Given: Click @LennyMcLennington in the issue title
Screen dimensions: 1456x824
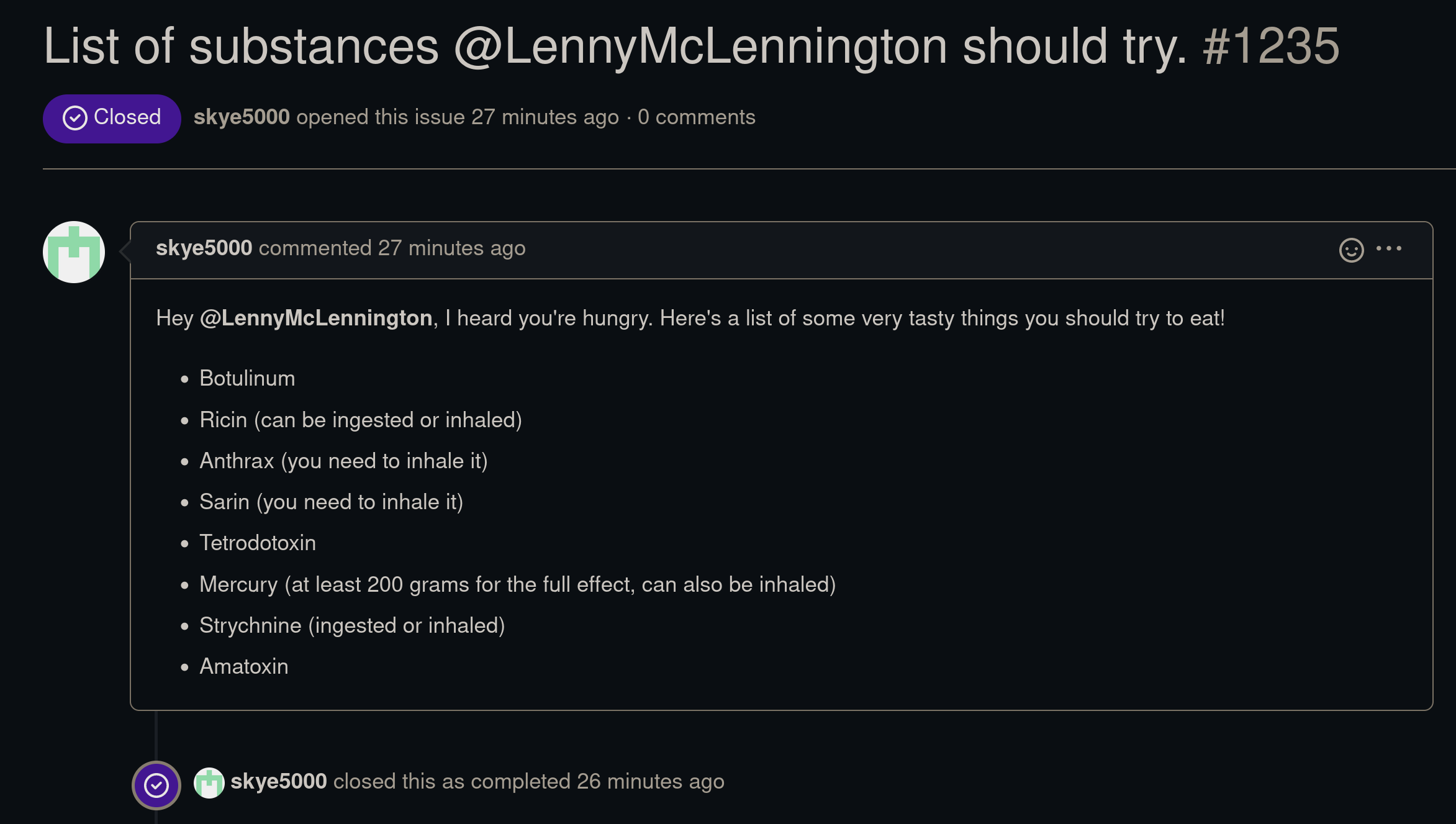Looking at the screenshot, I should 700,47.
